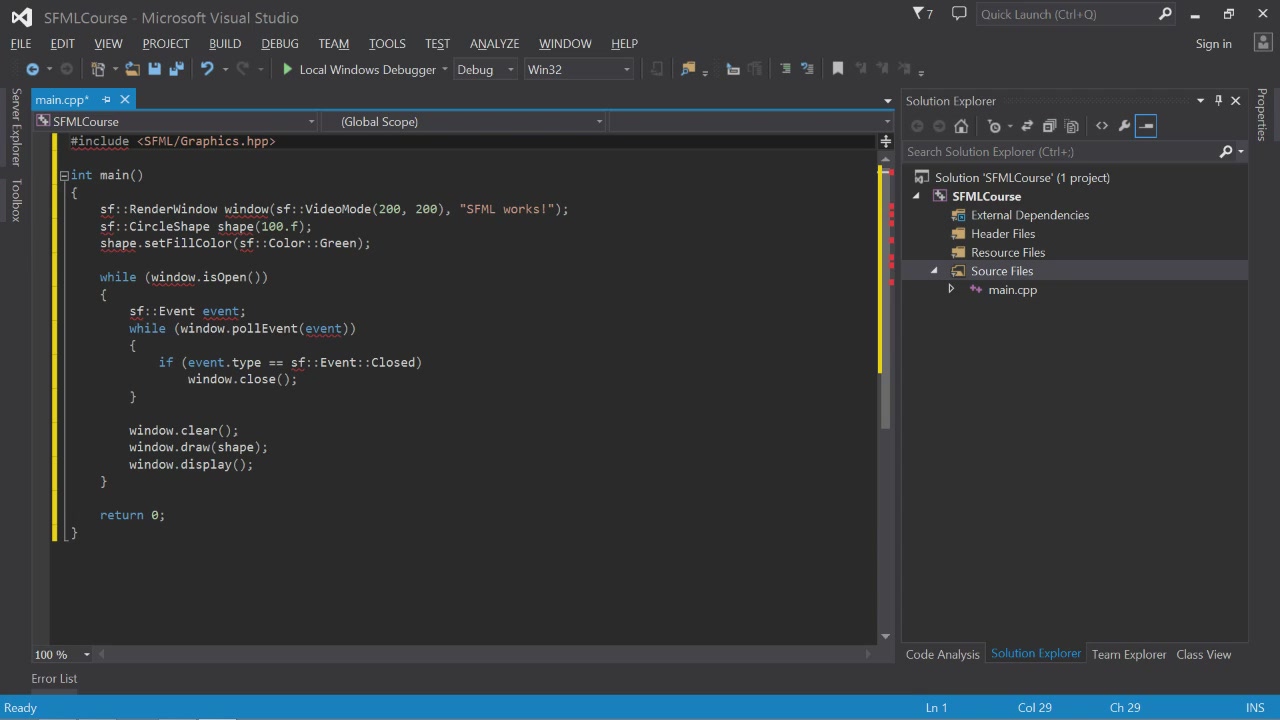This screenshot has width=1280, height=720.
Task: Click the New Project toolbar icon
Action: point(97,69)
